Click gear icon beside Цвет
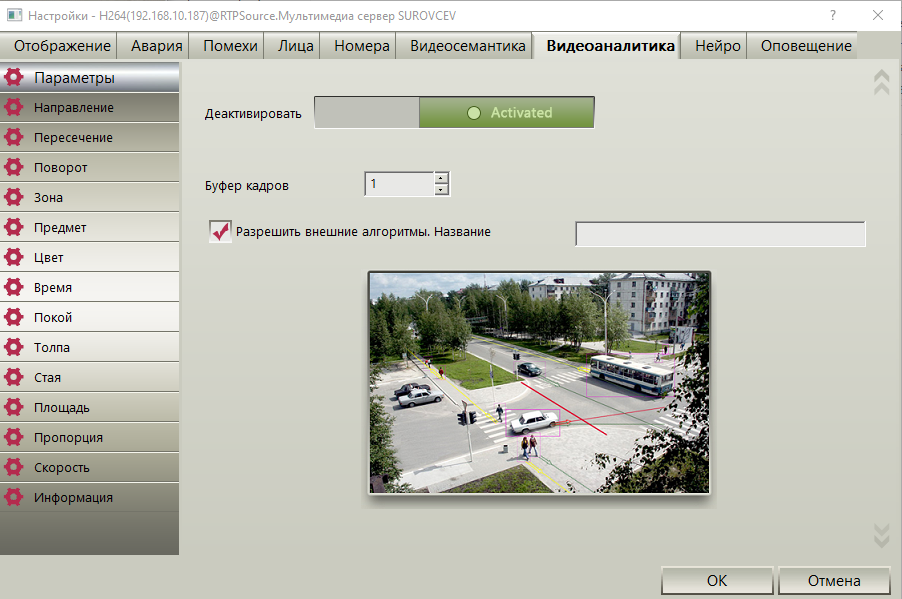The width and height of the screenshot is (902, 599). tap(14, 257)
